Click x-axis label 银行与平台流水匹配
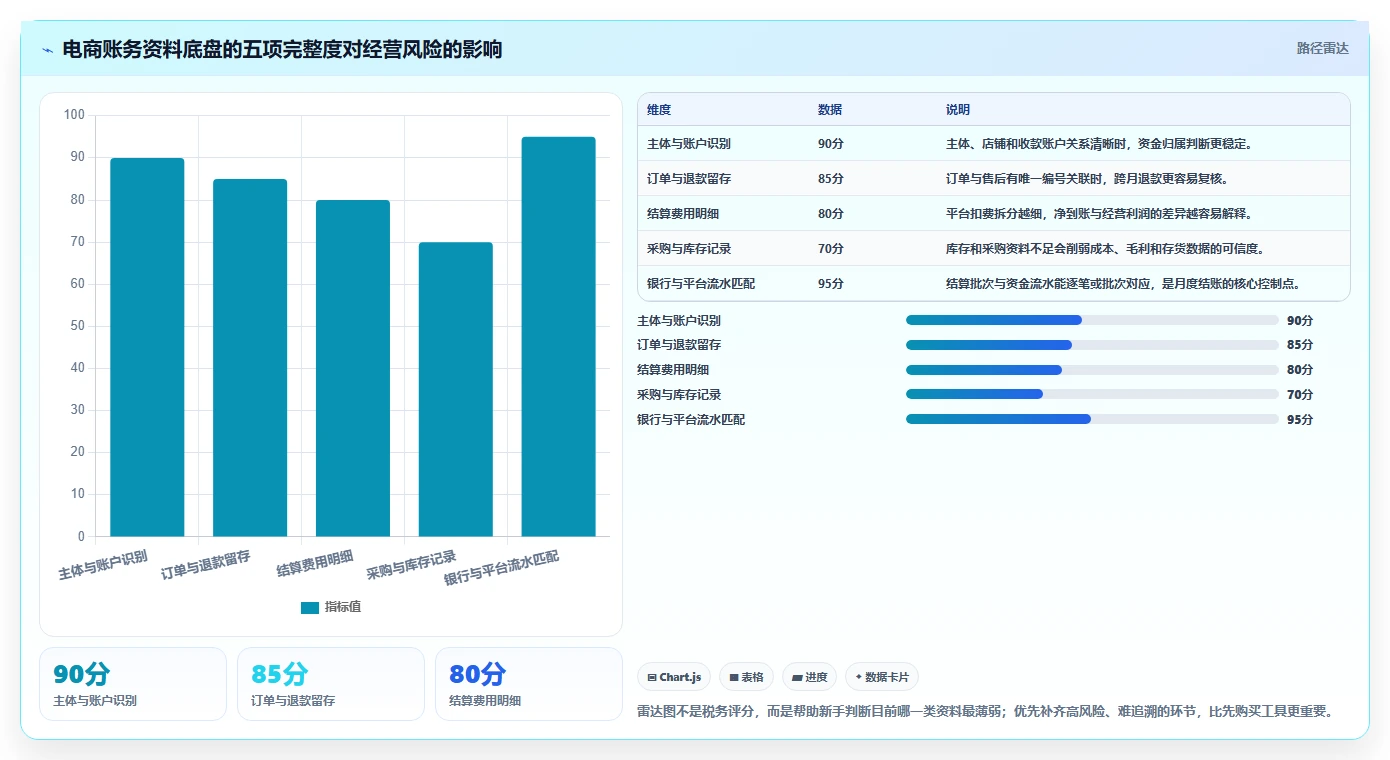 (x=501, y=567)
